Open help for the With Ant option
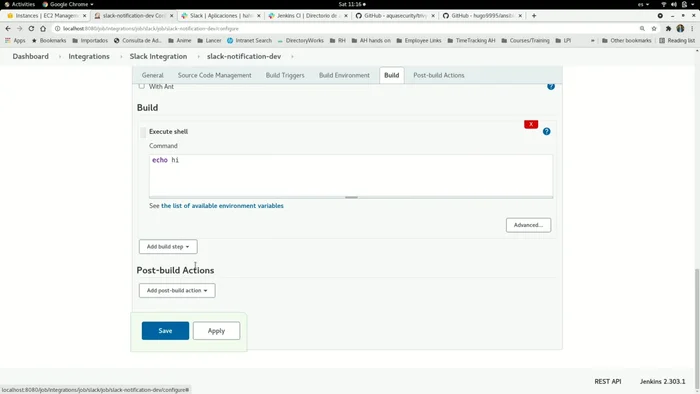The height and width of the screenshot is (394, 700). (551, 86)
